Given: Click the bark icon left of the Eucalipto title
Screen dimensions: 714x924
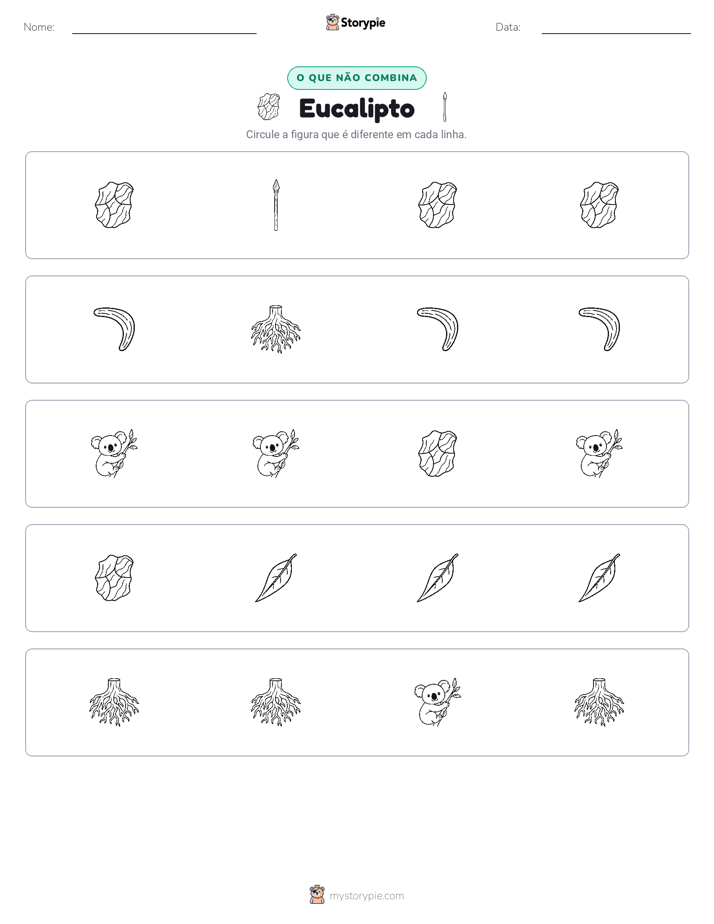Looking at the screenshot, I should 269,107.
